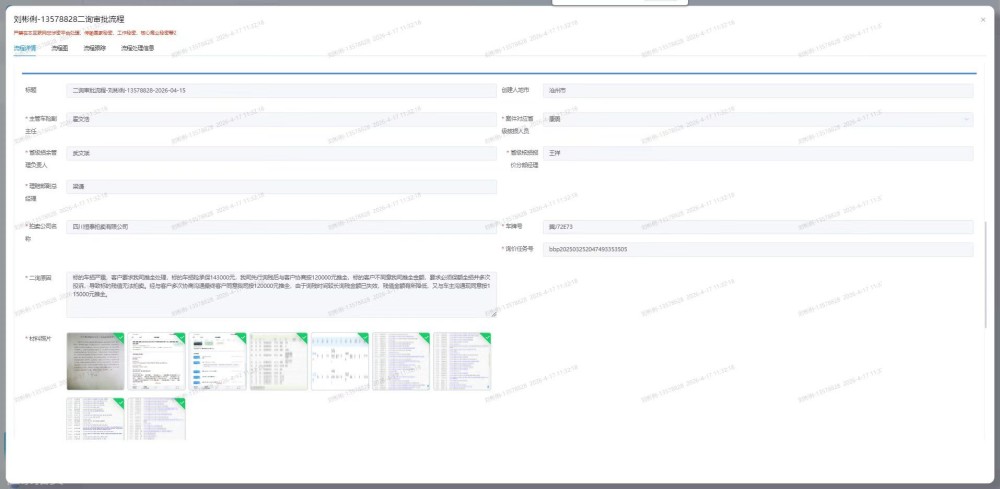The height and width of the screenshot is (489, 1000).
Task: Open the 流程处理信息 tab
Action: 138,48
